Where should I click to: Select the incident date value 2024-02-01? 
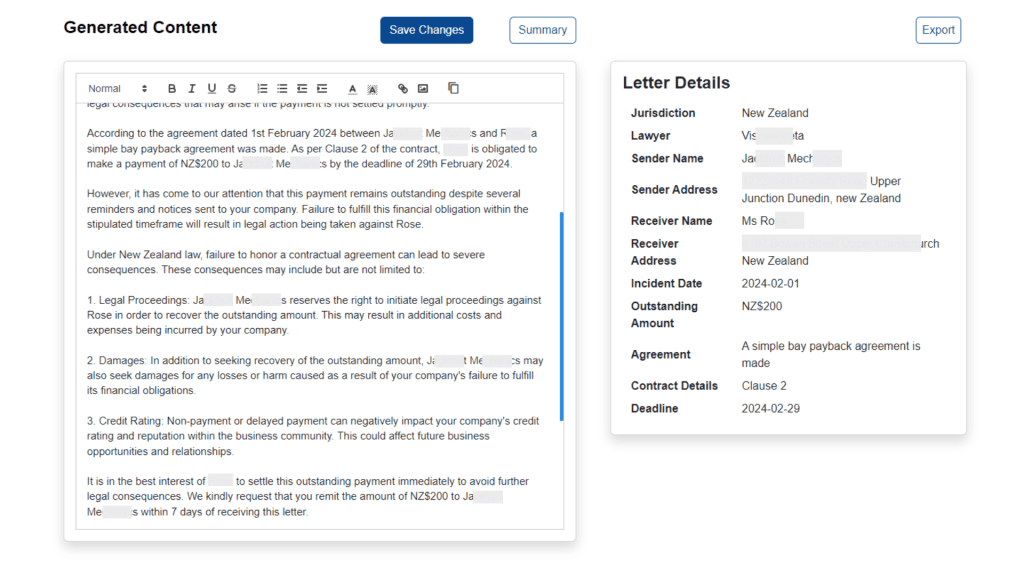pos(770,283)
